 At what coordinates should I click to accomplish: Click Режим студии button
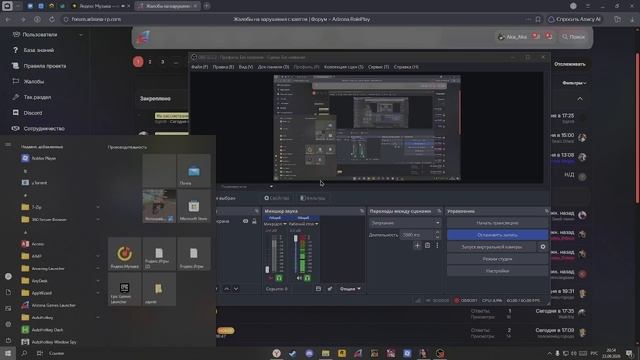tap(497, 259)
